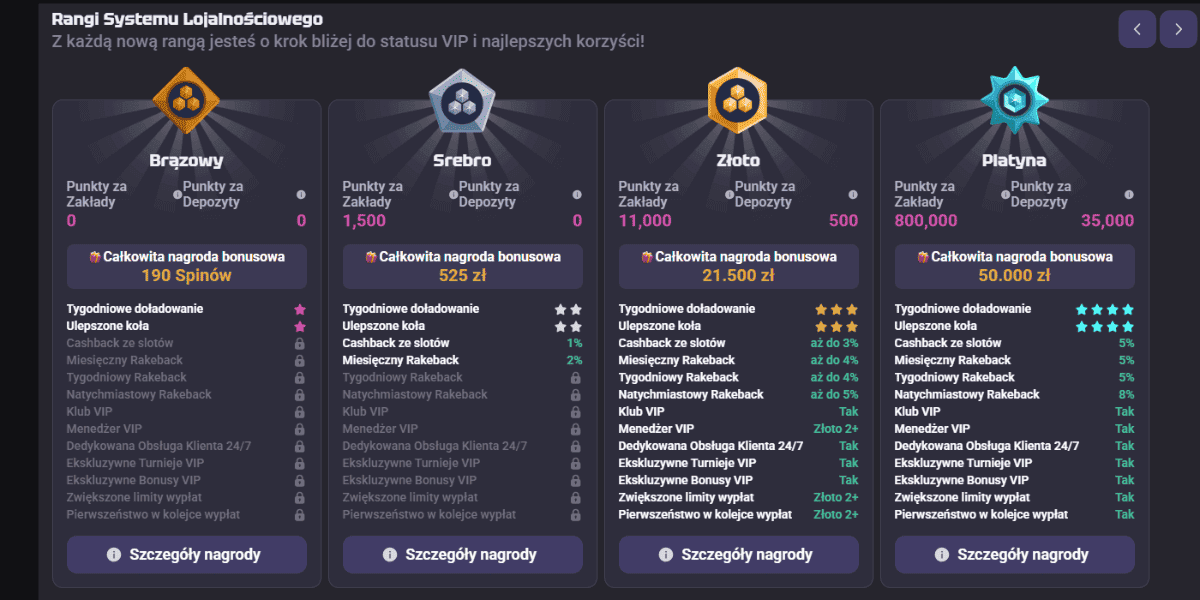The width and height of the screenshot is (1200, 600).
Task: Click info icon beside Złoto Punkty za Zakłady
Action: coord(729,195)
